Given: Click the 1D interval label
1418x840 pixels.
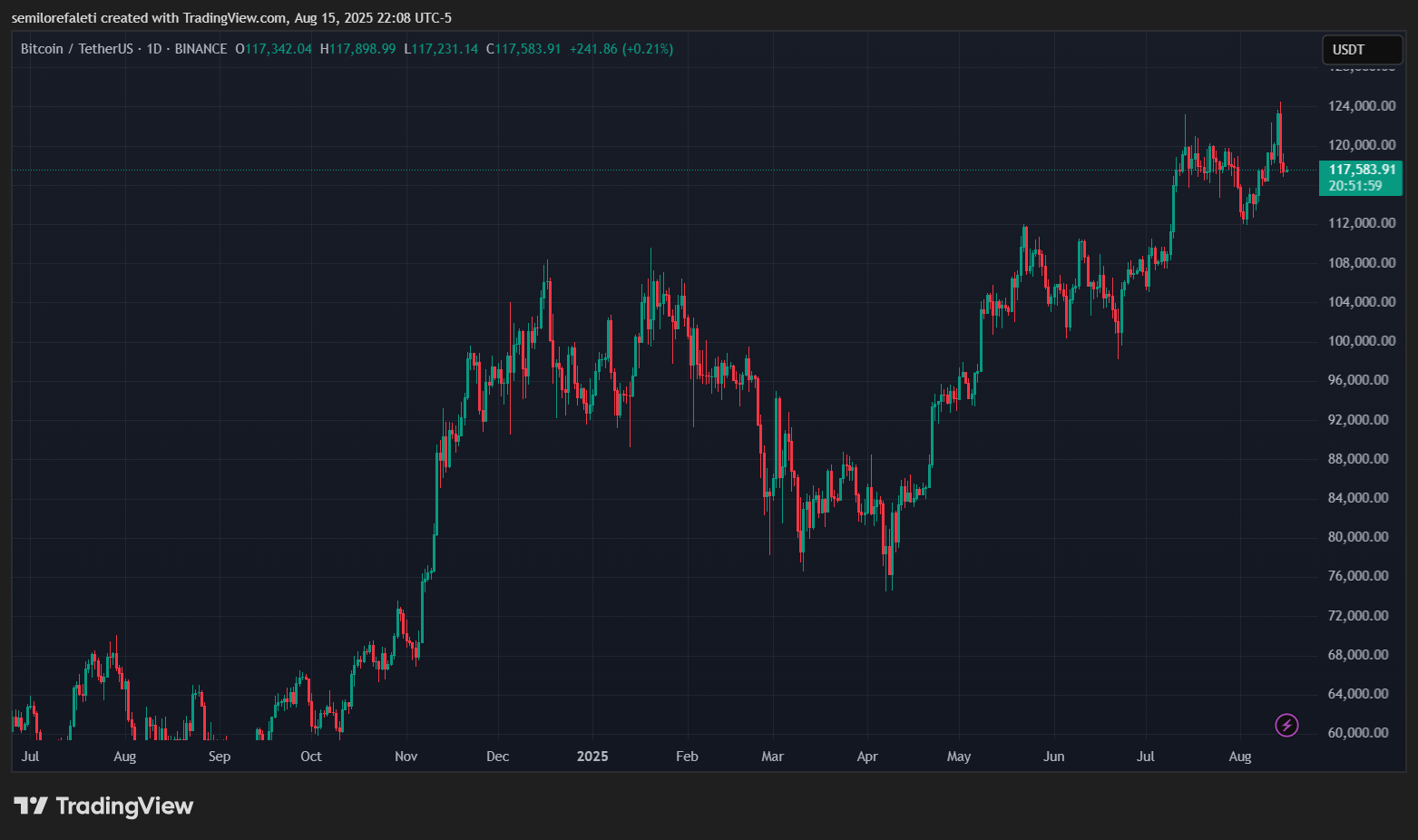Looking at the screenshot, I should [154, 49].
